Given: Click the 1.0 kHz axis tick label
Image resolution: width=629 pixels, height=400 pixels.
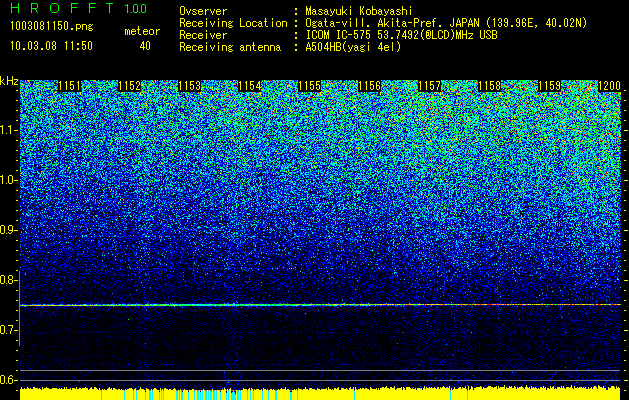Looking at the screenshot, I should (x=9, y=180).
